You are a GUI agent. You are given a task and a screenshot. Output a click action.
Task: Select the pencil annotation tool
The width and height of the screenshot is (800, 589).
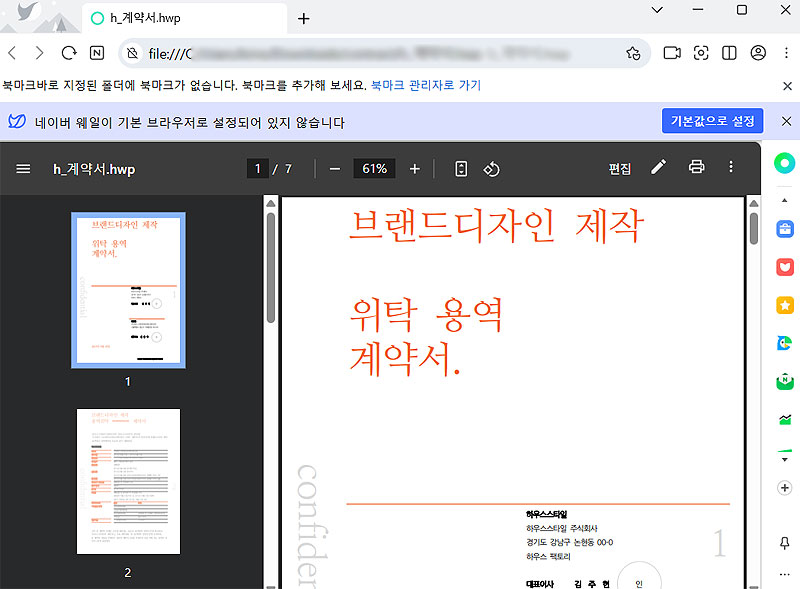[x=658, y=168]
